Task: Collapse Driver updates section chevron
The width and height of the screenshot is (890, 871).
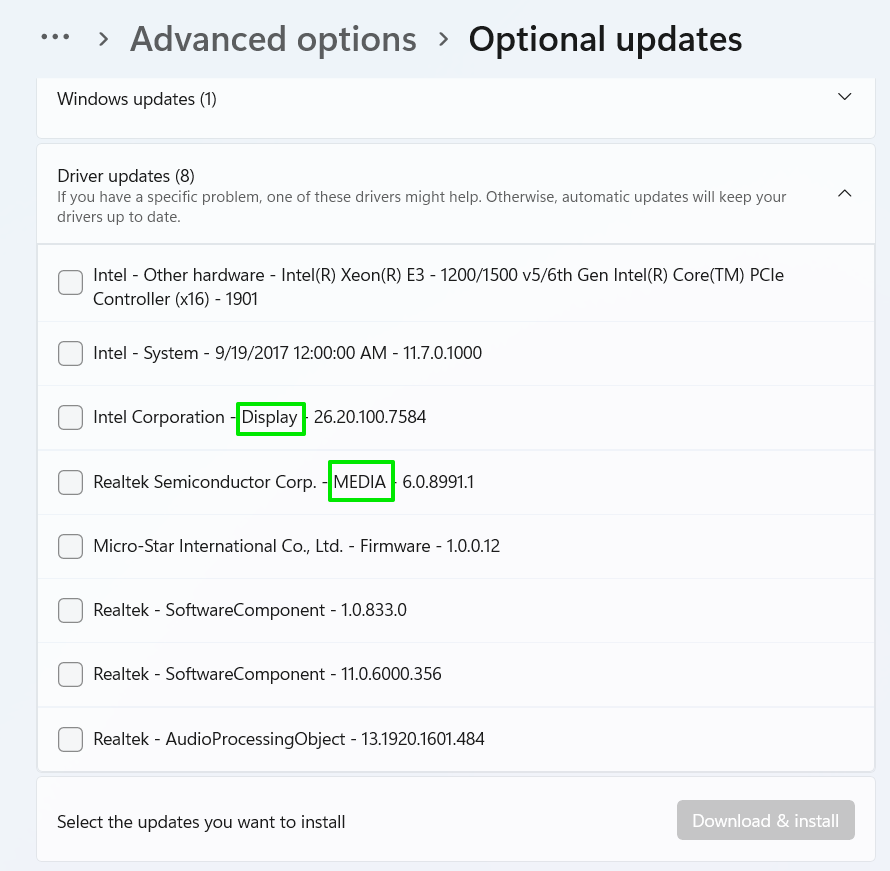Action: pos(845,193)
